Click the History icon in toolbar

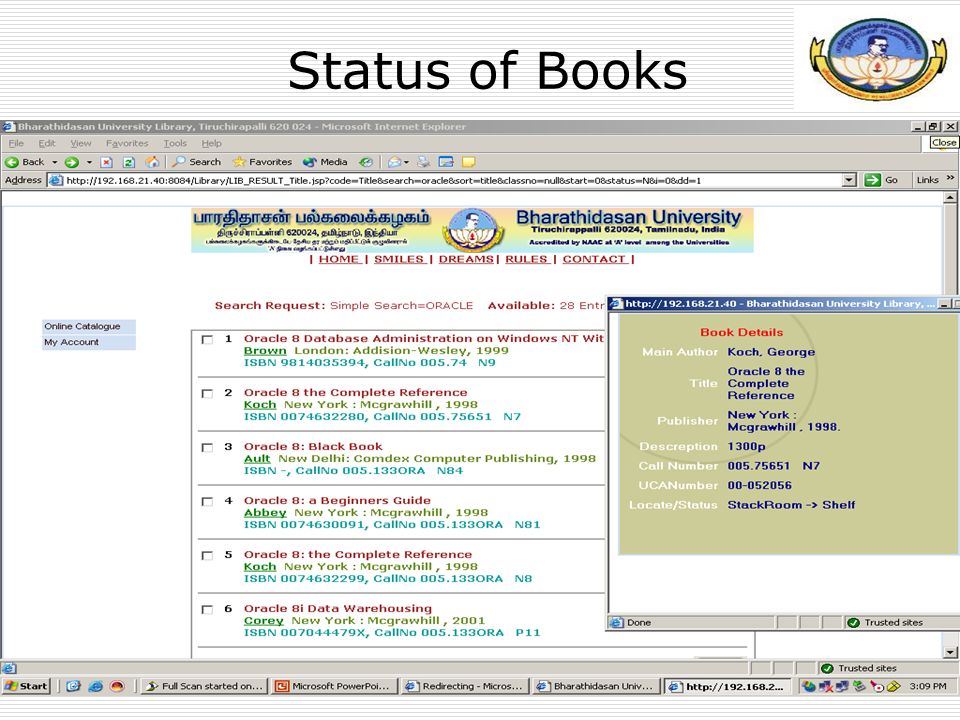coord(366,162)
